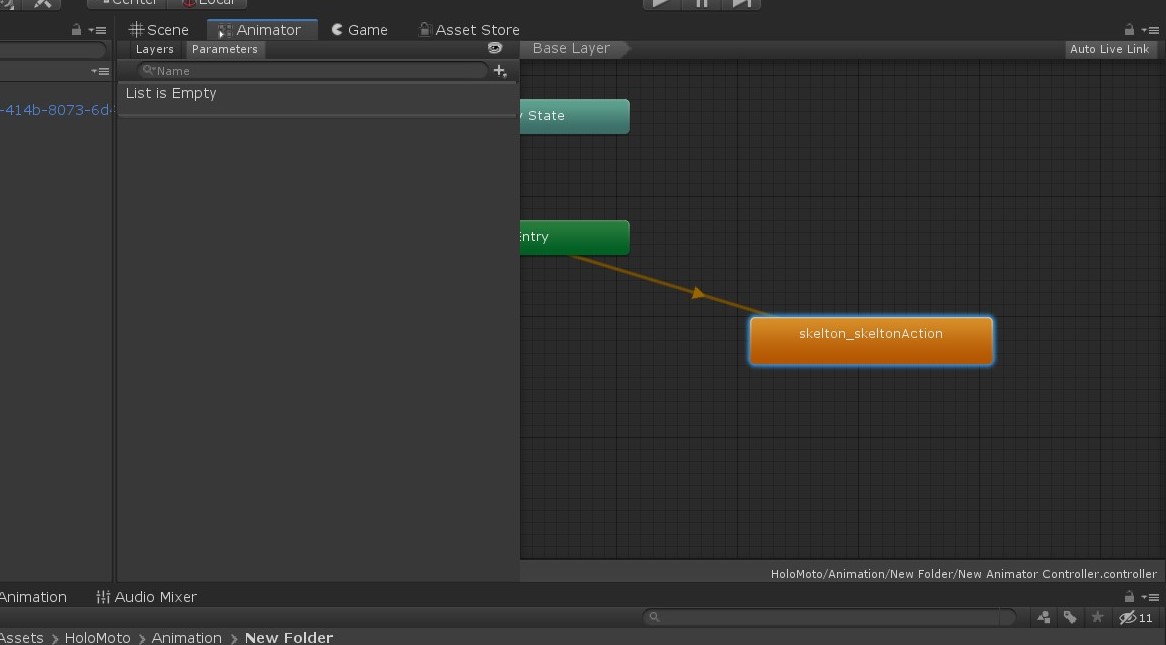Click the parameter Name search field

[x=312, y=71]
